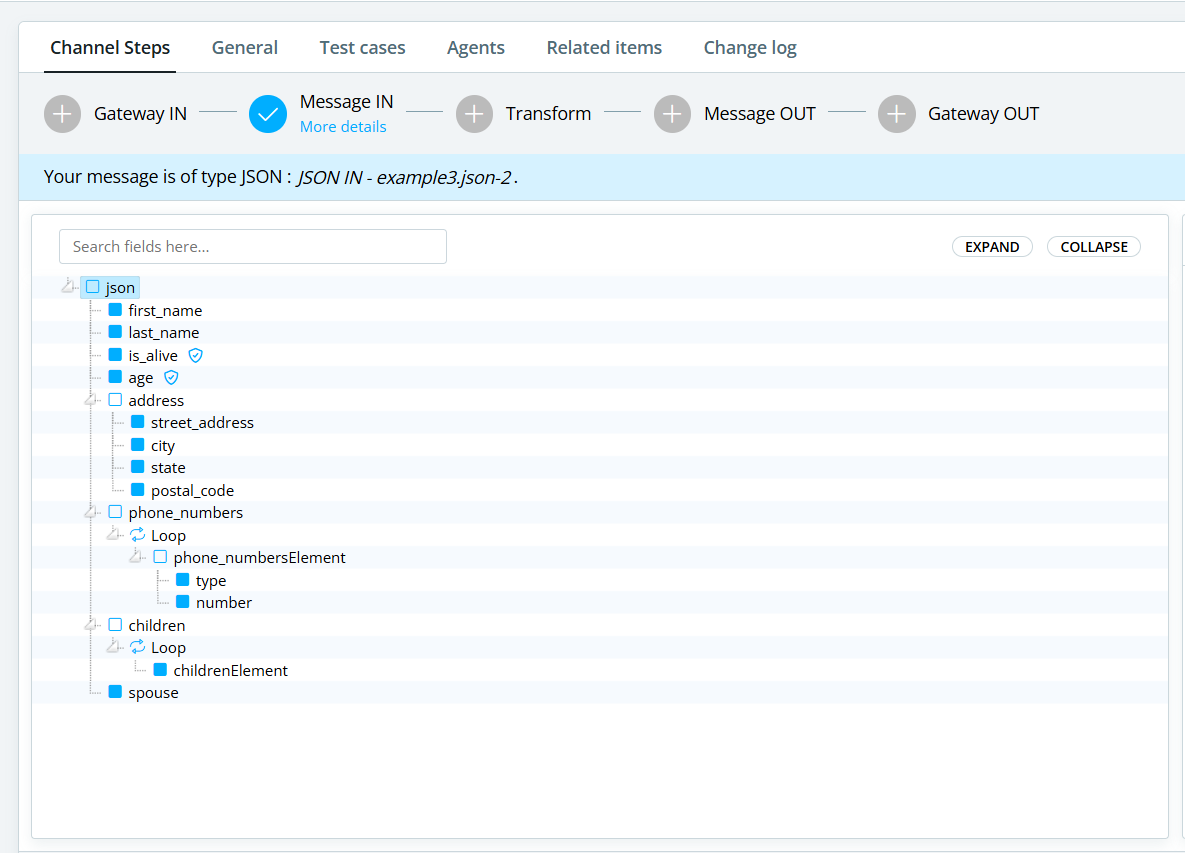1185x853 pixels.
Task: Click the More details link
Action: coord(342,126)
